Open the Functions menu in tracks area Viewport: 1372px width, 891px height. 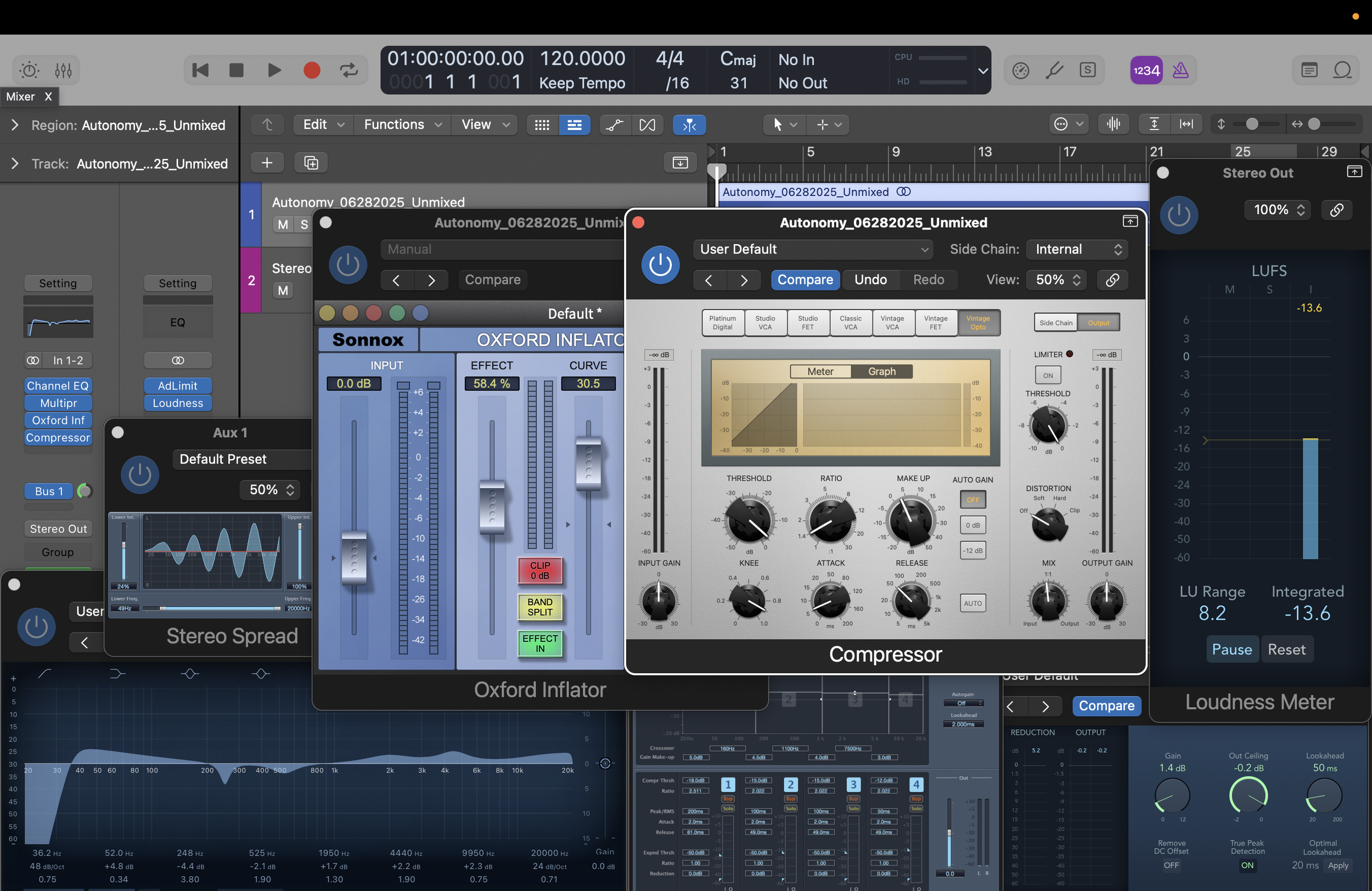pyautogui.click(x=402, y=125)
